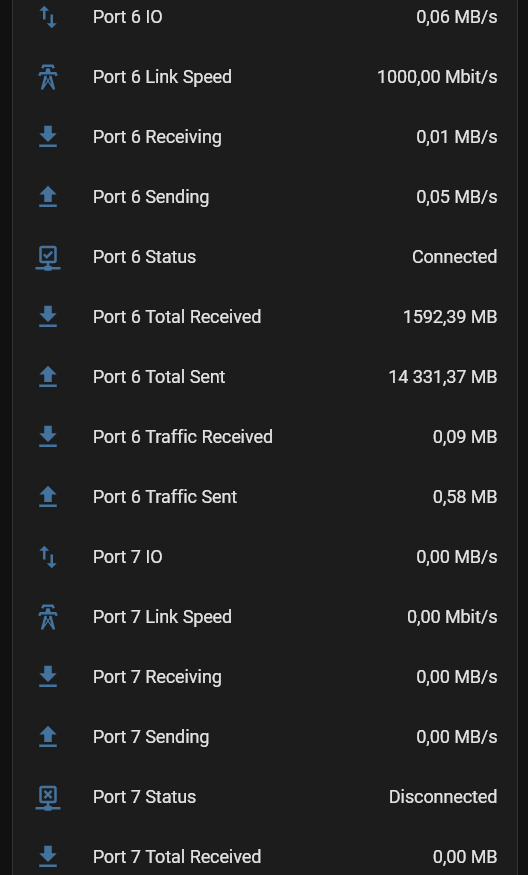Click the Port 6 Sending upload icon

point(48,197)
